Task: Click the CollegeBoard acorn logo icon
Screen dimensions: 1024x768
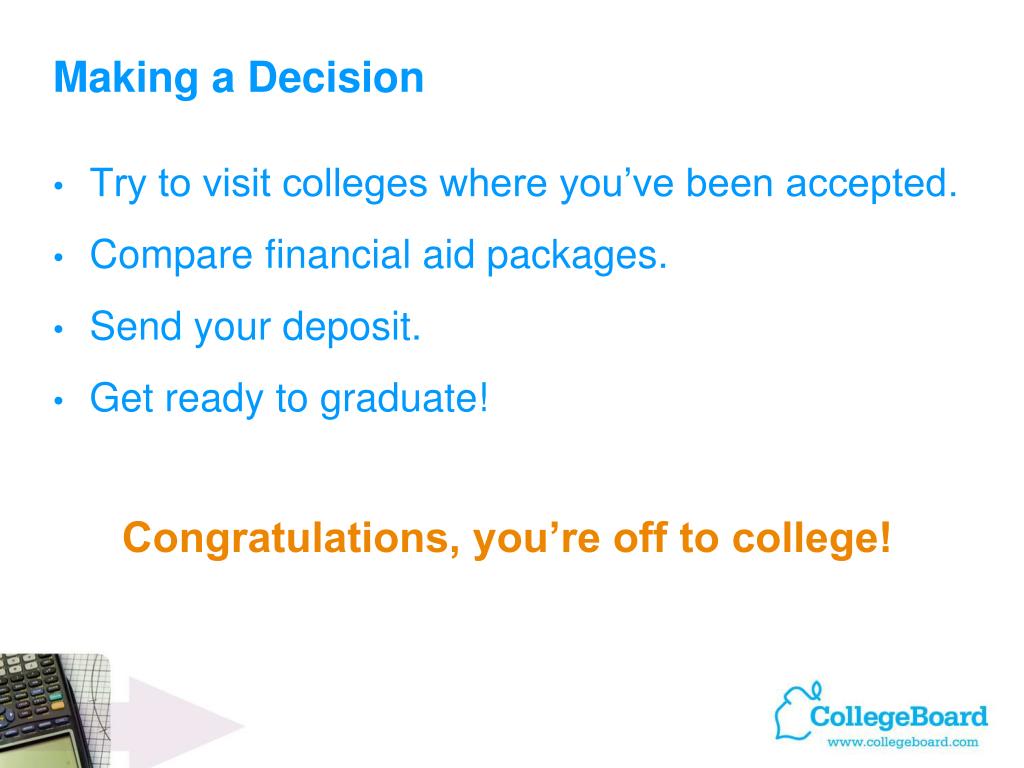Action: pos(795,711)
